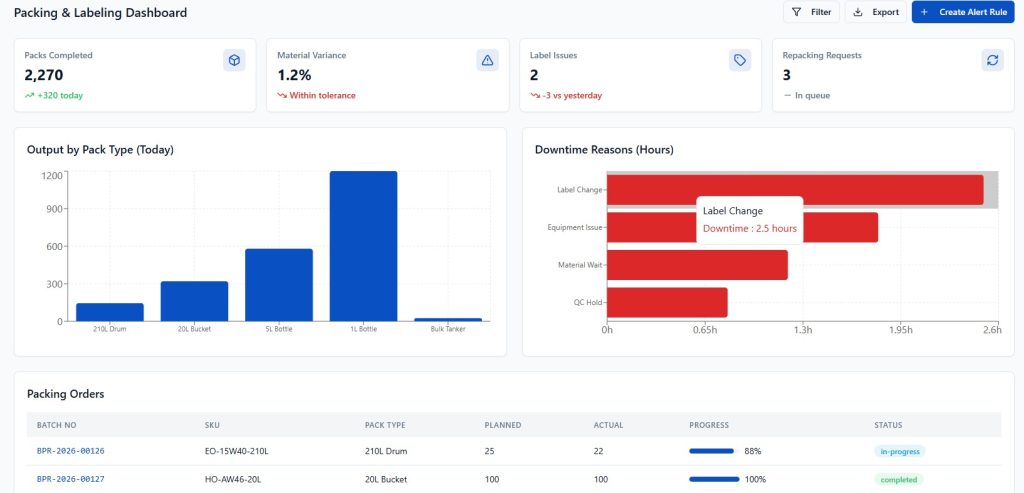
Task: Click the refresh icon on Repacking Requests card
Action: [x=992, y=61]
